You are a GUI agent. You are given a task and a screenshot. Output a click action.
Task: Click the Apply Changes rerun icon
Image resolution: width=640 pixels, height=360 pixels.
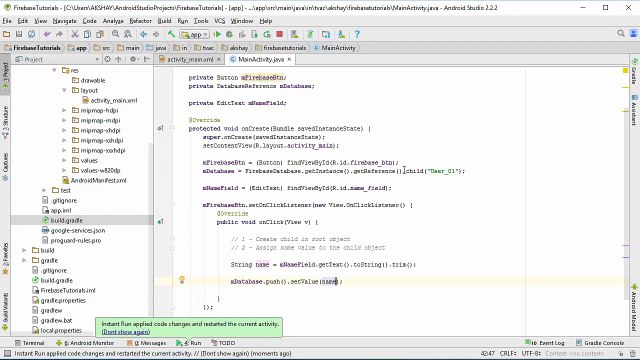[x=267, y=34]
